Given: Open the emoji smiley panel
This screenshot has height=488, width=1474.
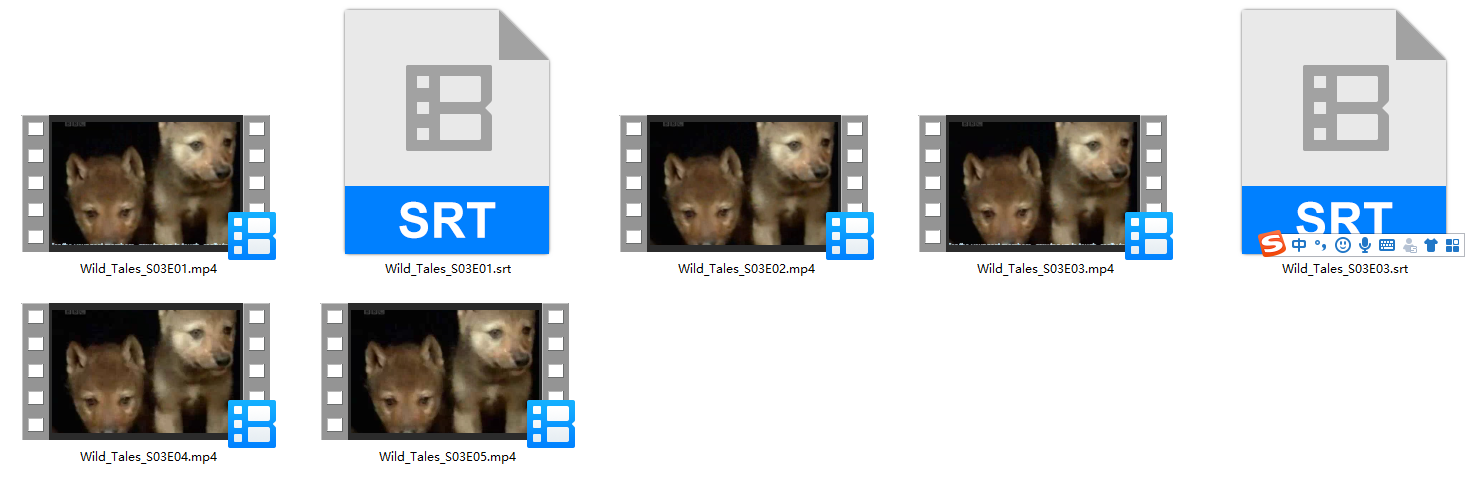Looking at the screenshot, I should coord(1343,245).
